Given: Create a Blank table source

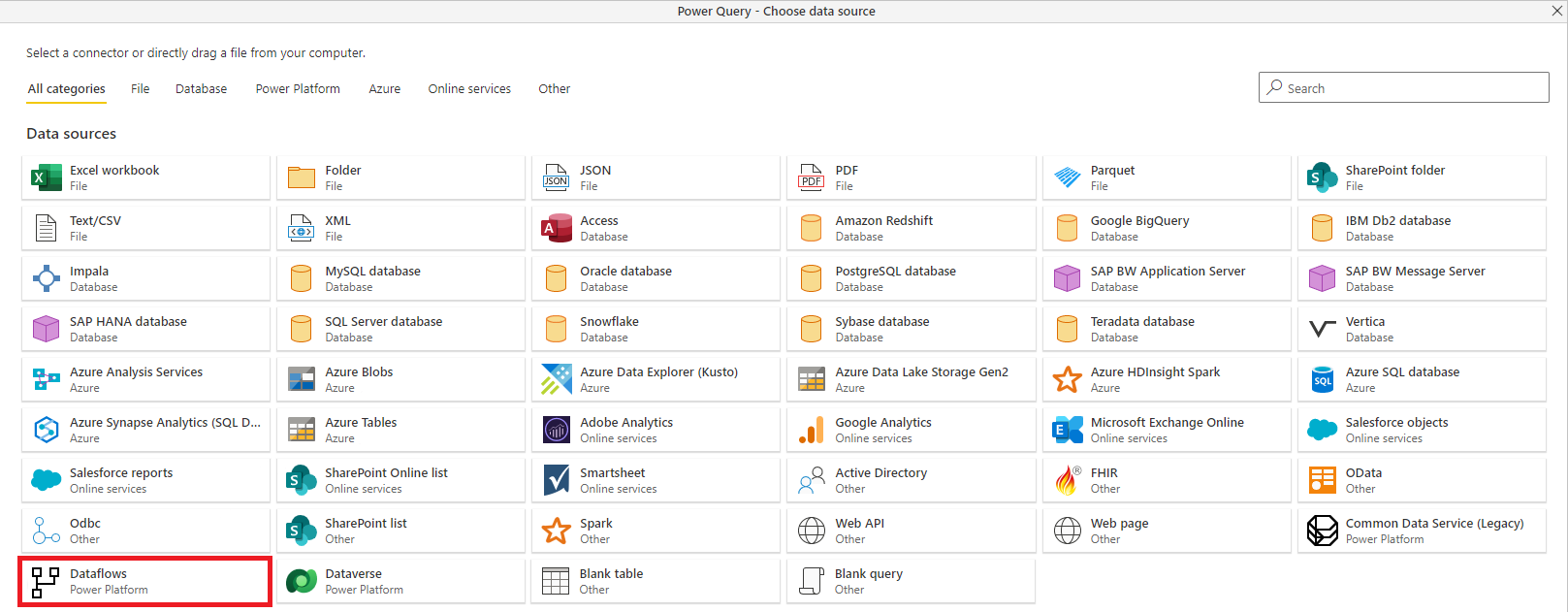Looking at the screenshot, I should [x=656, y=581].
